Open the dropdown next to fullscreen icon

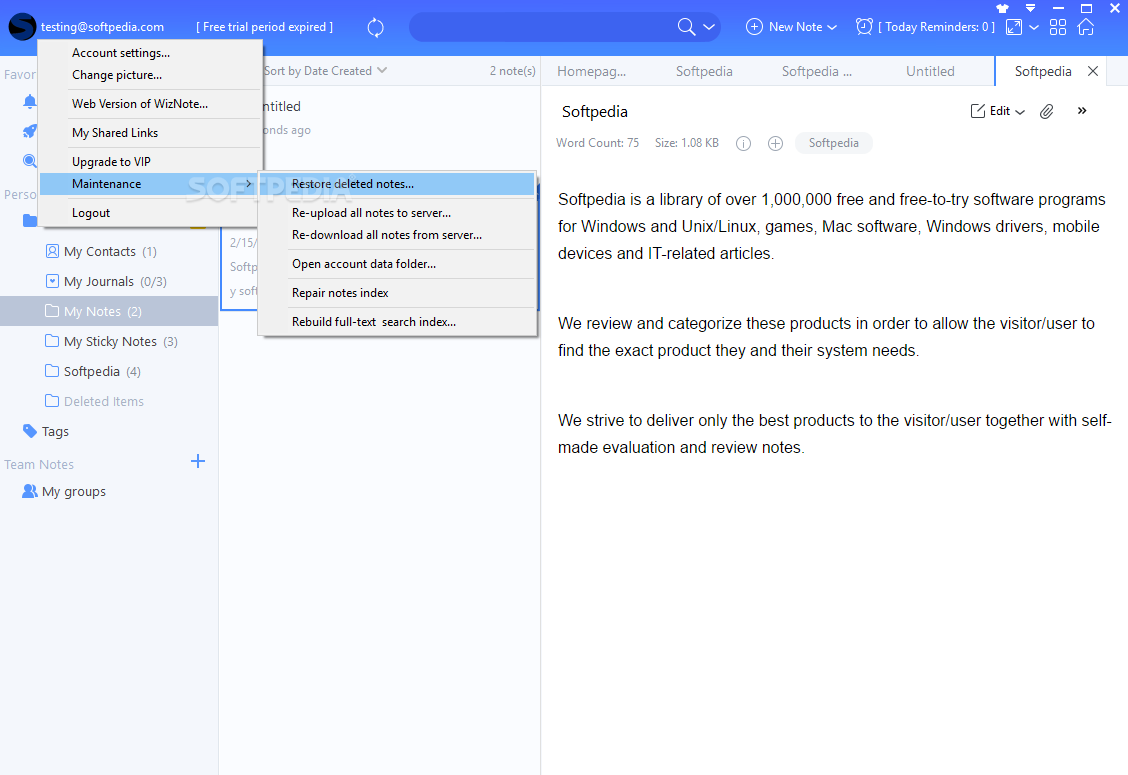coord(1034,27)
